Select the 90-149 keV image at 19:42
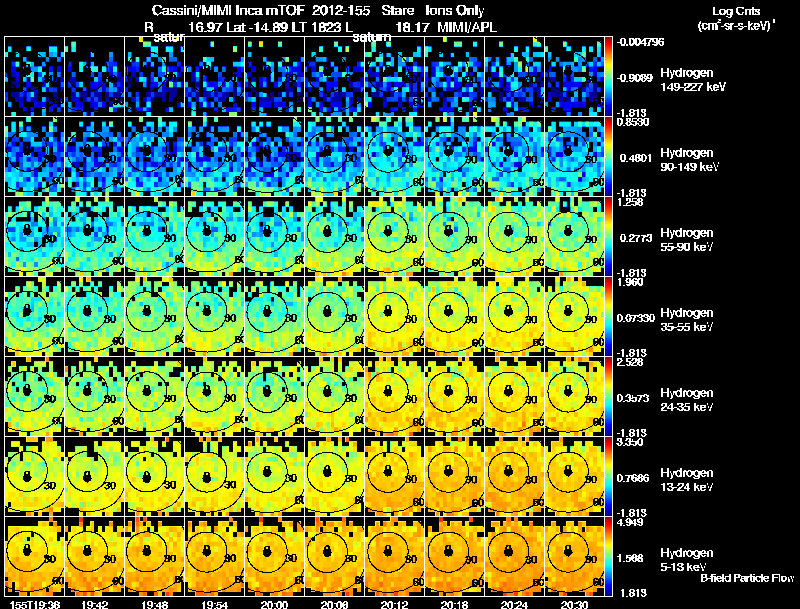 (x=94, y=157)
